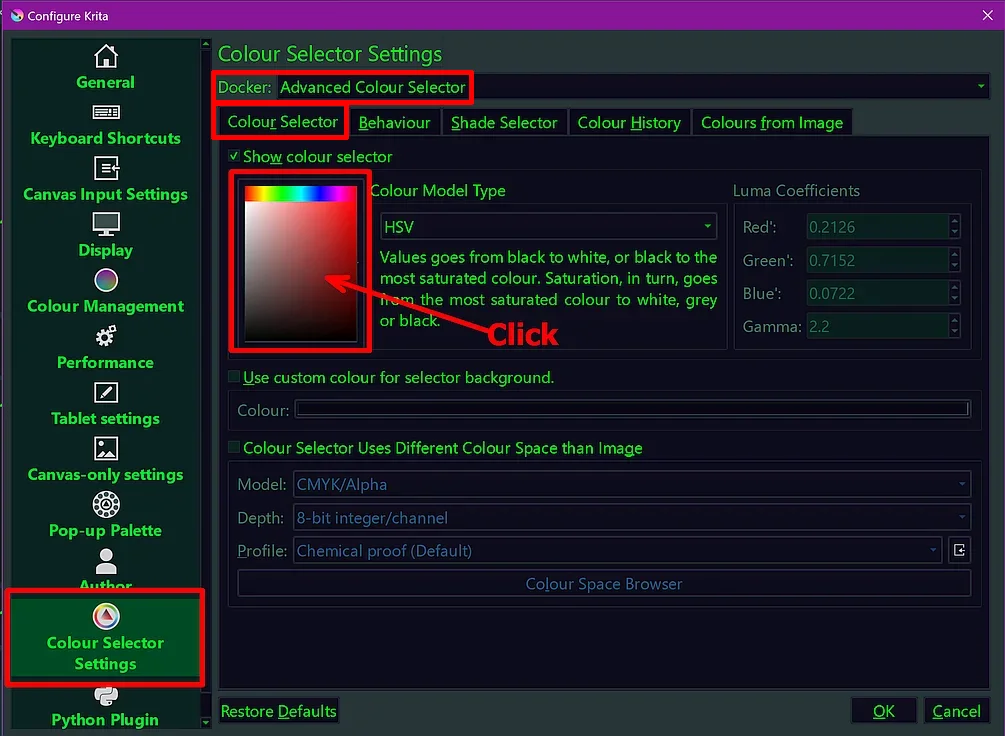Enable Colour Selector Uses Different Colour Space

point(234,447)
